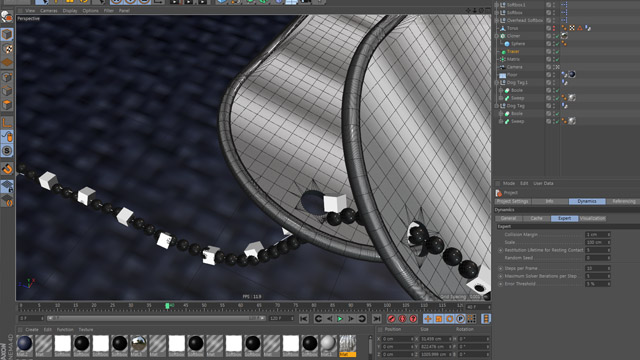Select the axis L-shaped tool icon
This screenshot has width=640, height=360.
tap(7, 122)
